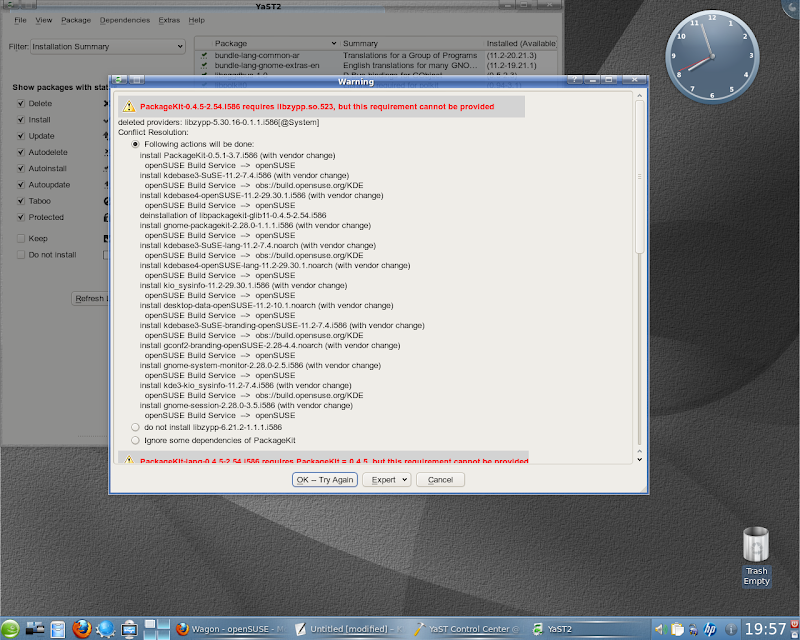Screen dimensions: 800x640
Task: Toggle the Autoupdate checkbox
Action: tap(21, 185)
